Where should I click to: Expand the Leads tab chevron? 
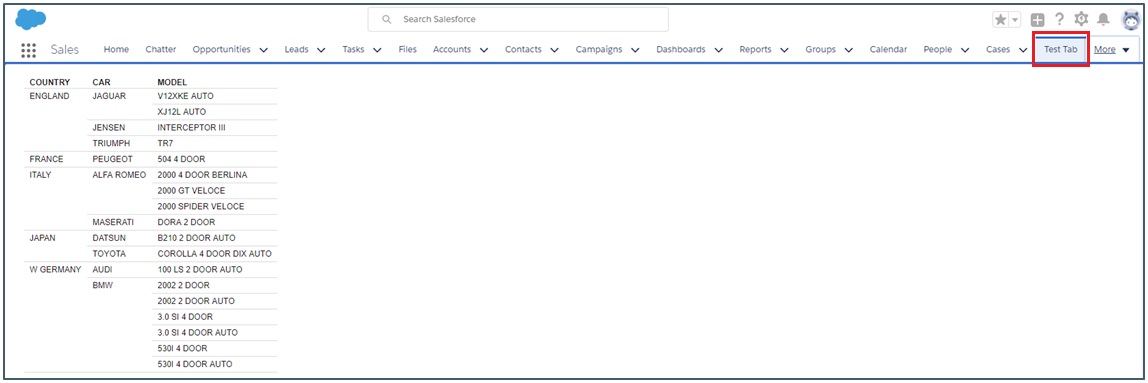tap(321, 50)
